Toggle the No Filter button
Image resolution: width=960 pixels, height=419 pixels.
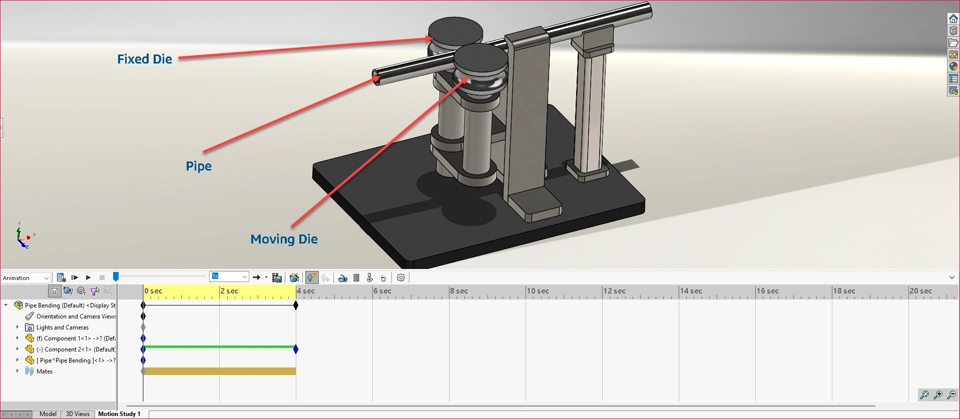pyautogui.click(x=54, y=291)
